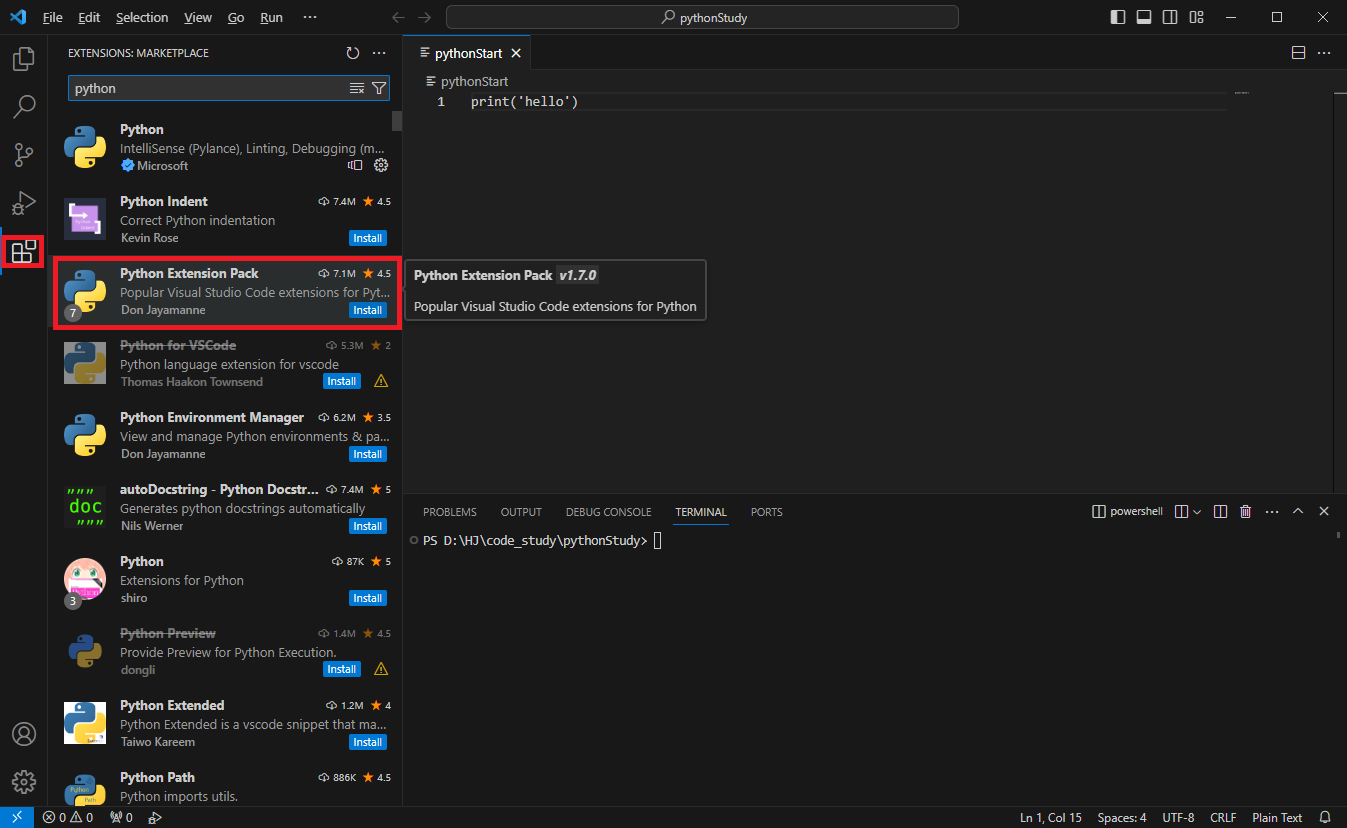Viewport: 1347px width, 828px height.
Task: Click the Extensions icon in activity bar
Action: click(23, 251)
